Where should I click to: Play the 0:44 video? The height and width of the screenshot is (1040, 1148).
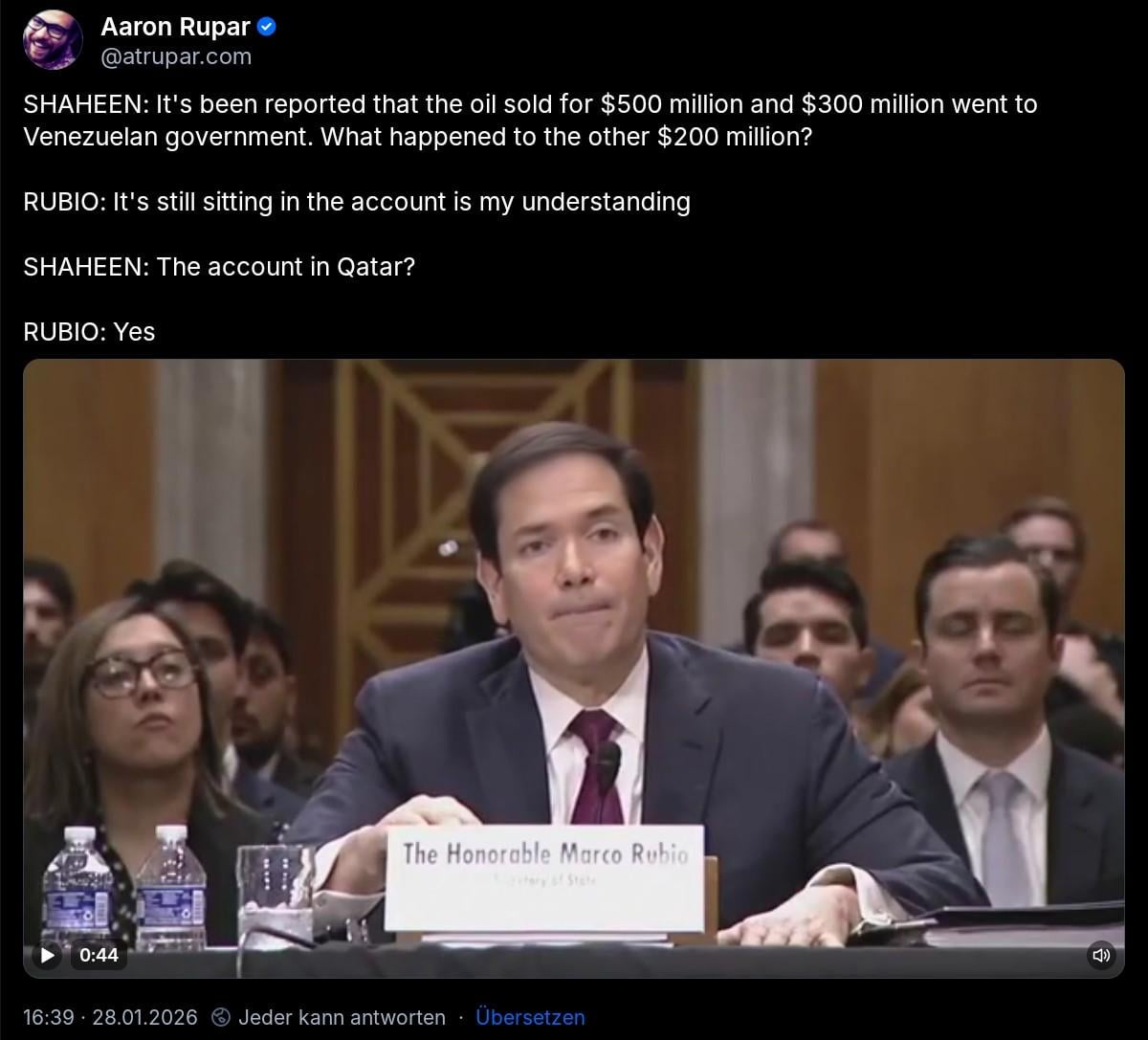tap(48, 954)
